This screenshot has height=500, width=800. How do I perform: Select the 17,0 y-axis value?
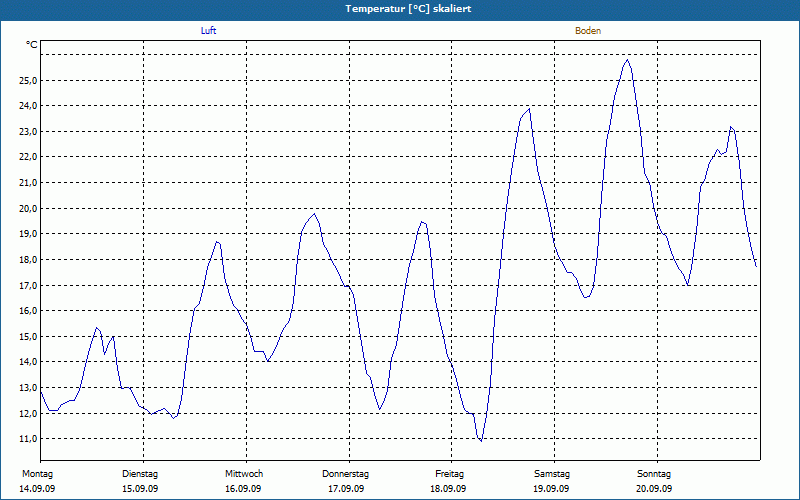click(x=28, y=285)
